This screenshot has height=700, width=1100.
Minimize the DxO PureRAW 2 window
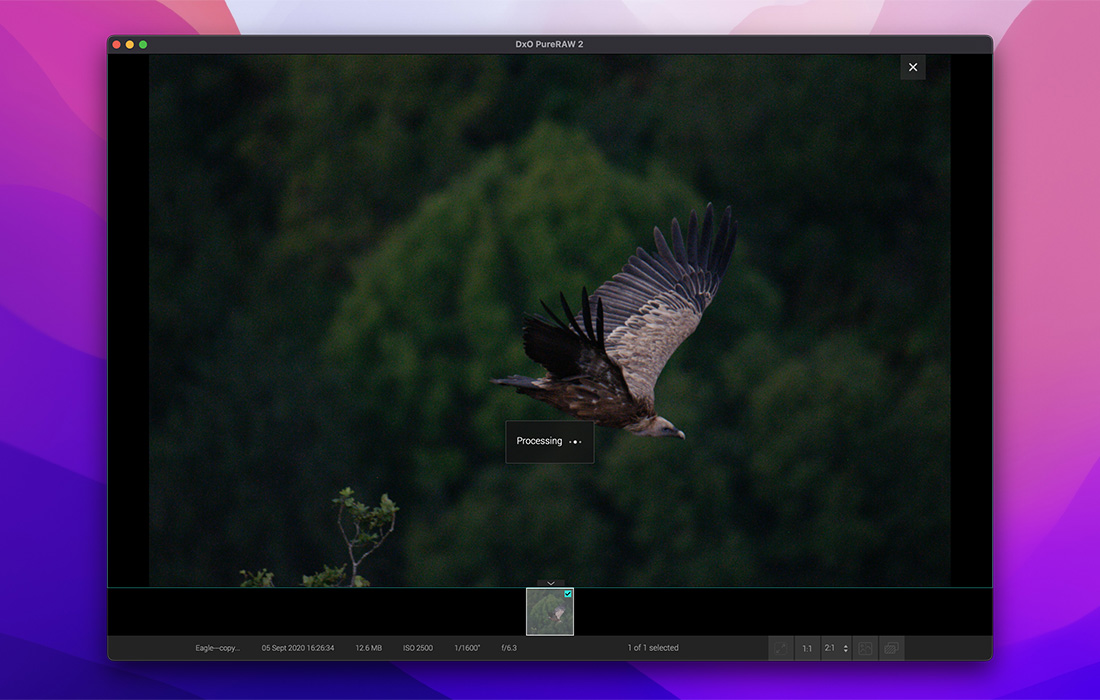point(129,45)
